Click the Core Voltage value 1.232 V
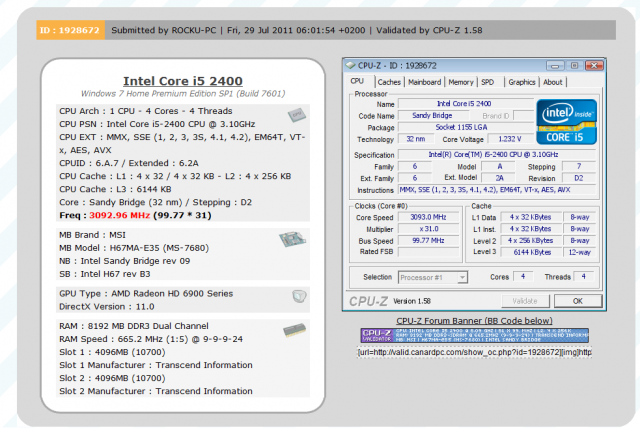Viewport: 640px width, 428px height. point(510,139)
